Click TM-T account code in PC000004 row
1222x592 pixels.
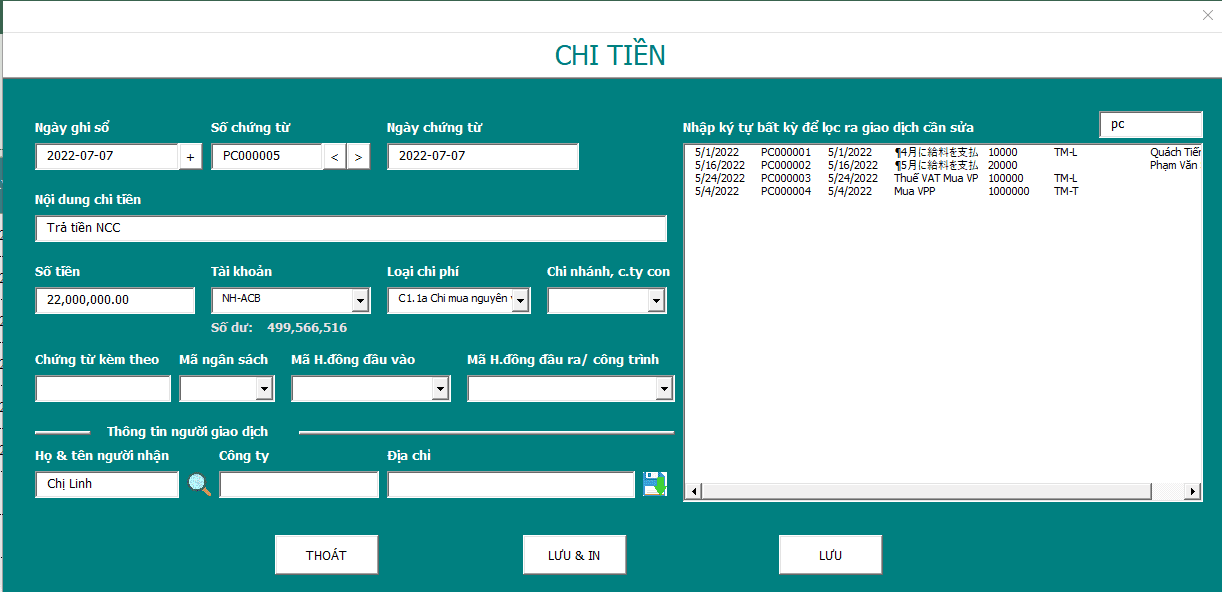coord(1066,191)
